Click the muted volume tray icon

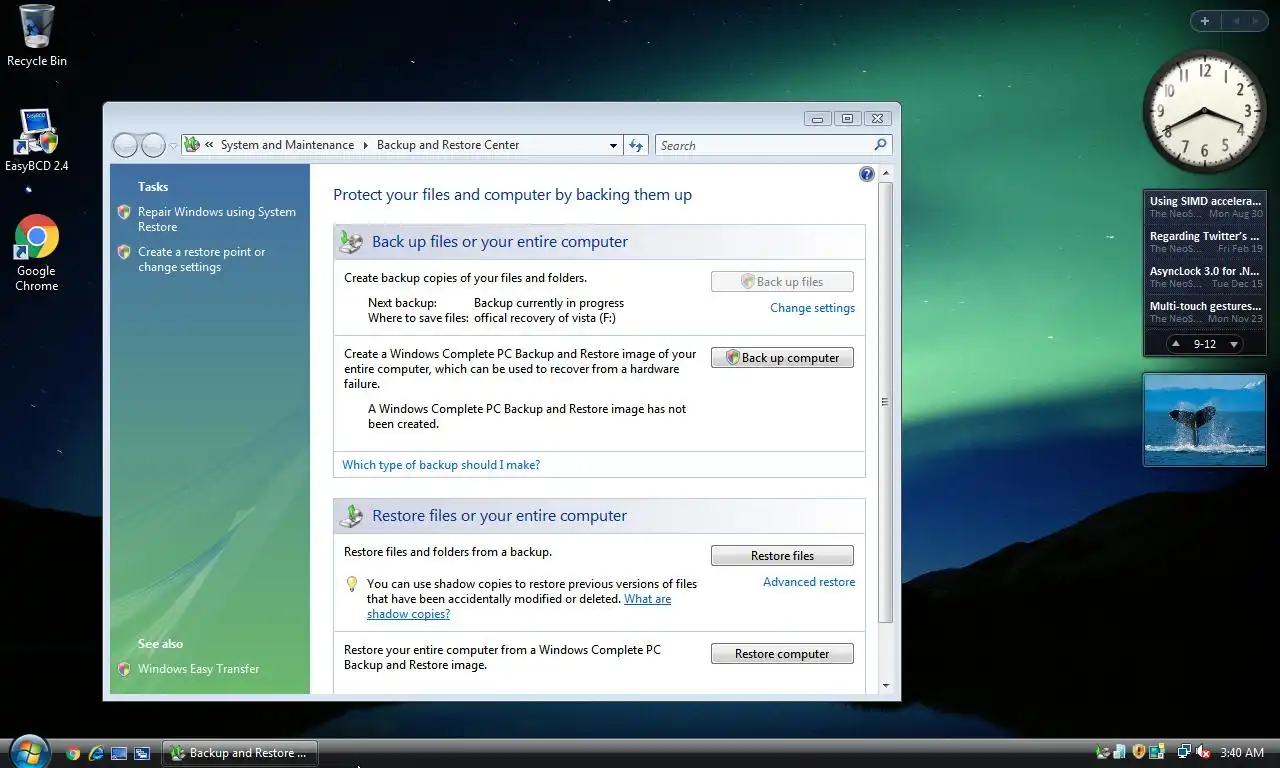[1204, 752]
